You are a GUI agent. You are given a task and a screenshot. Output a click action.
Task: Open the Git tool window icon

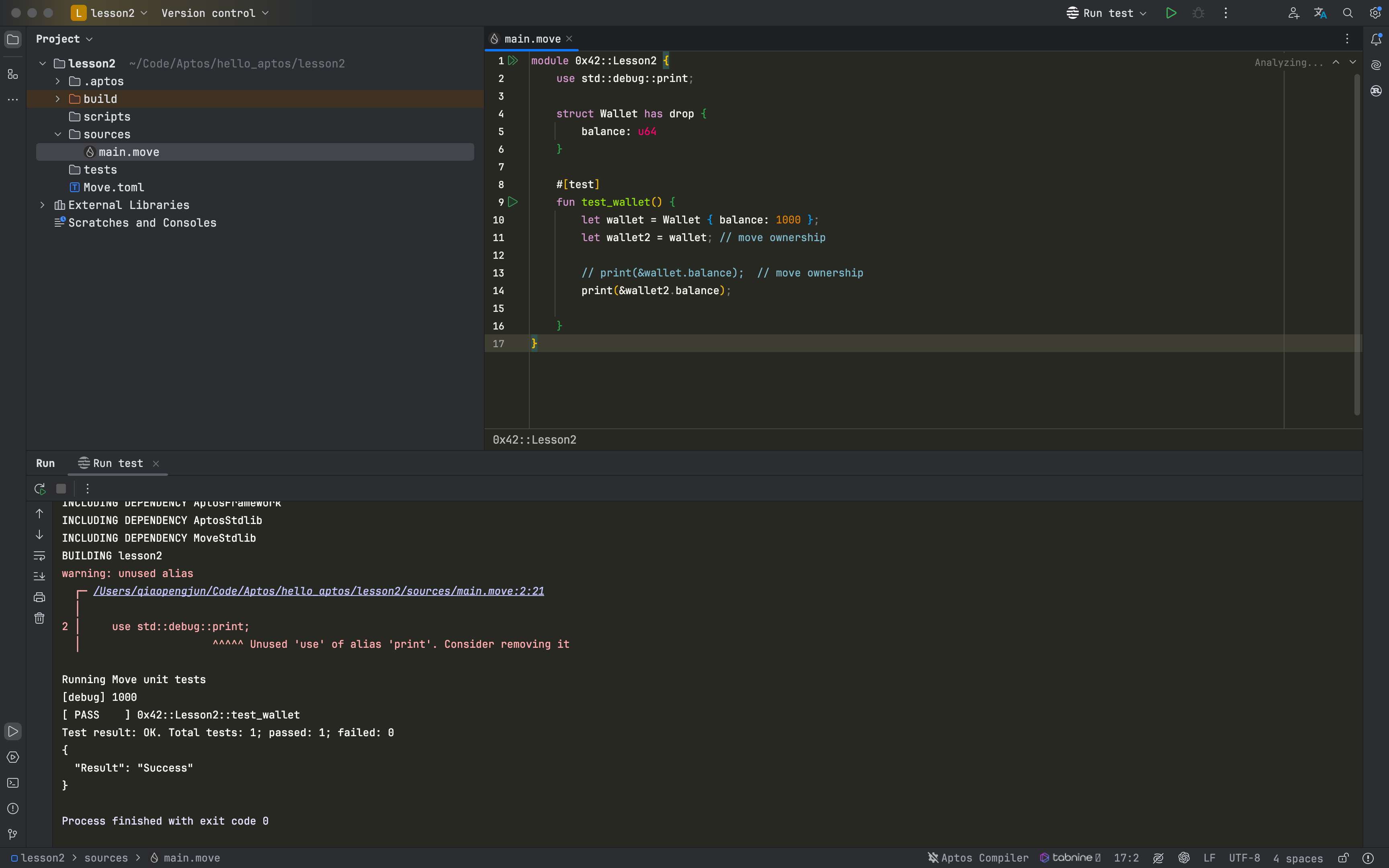(12, 834)
